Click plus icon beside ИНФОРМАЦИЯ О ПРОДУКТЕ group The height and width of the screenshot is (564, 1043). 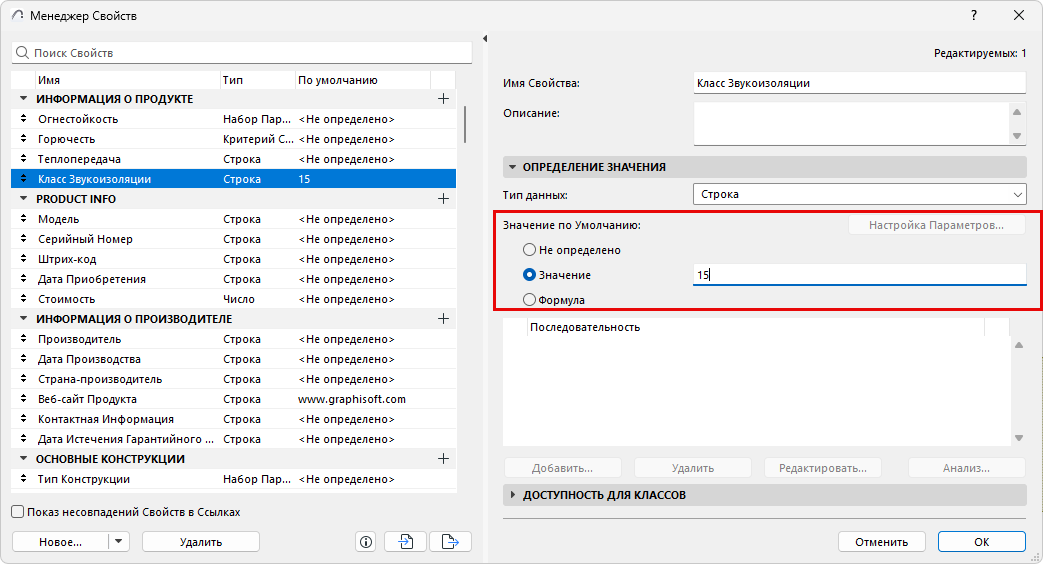coord(444,99)
